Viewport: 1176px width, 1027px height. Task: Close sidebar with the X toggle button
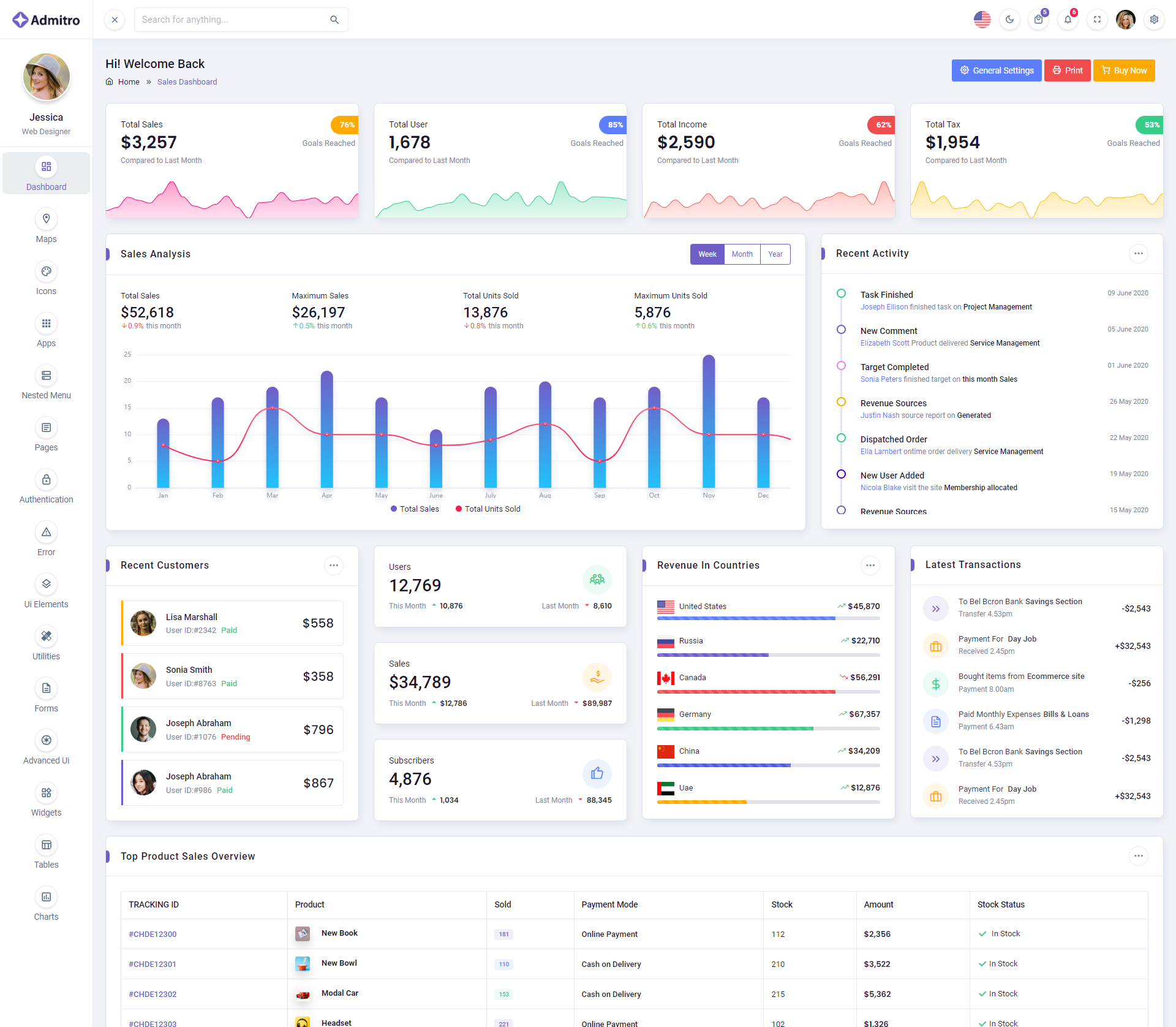[x=115, y=20]
